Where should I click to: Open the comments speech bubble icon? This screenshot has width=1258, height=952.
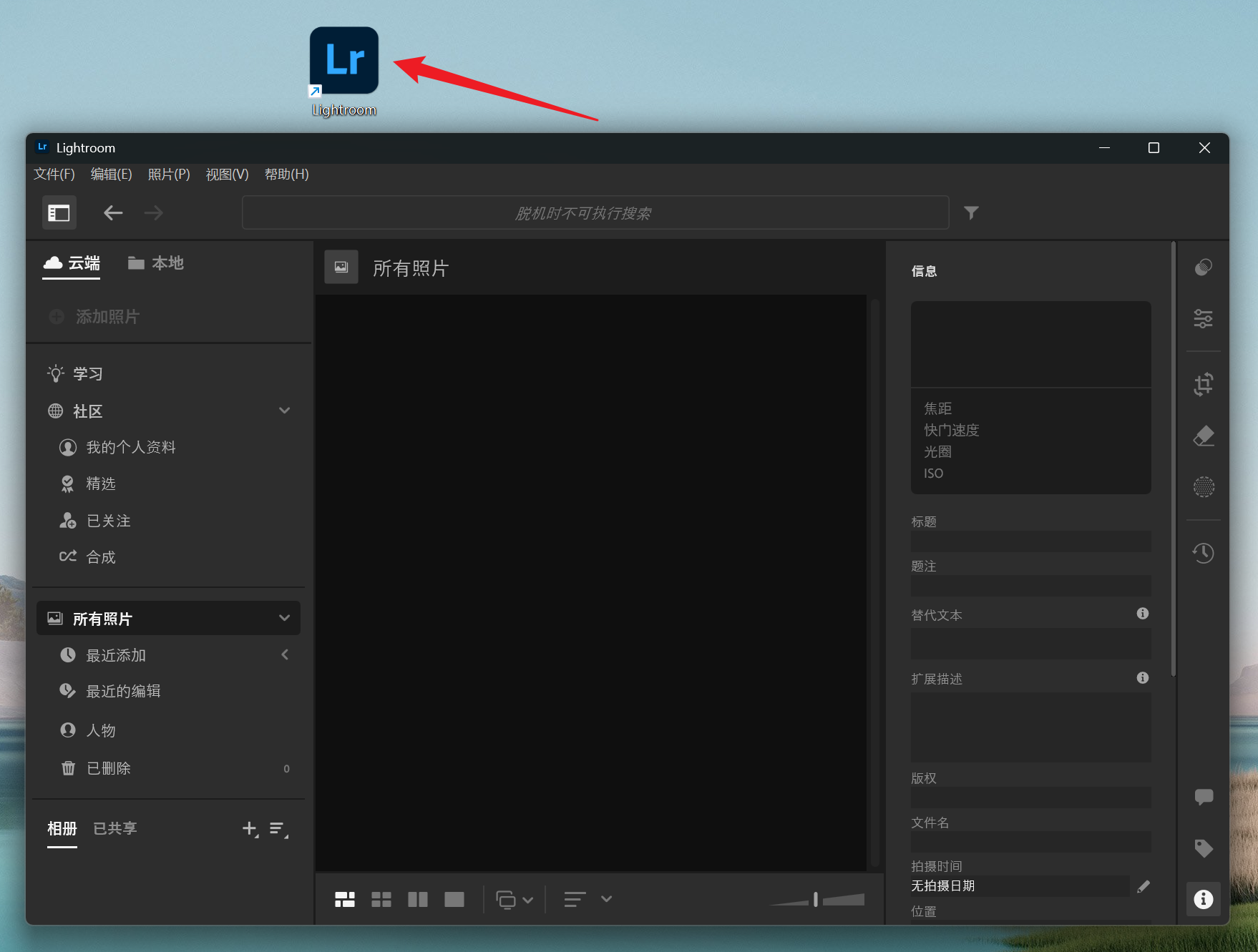click(1204, 796)
